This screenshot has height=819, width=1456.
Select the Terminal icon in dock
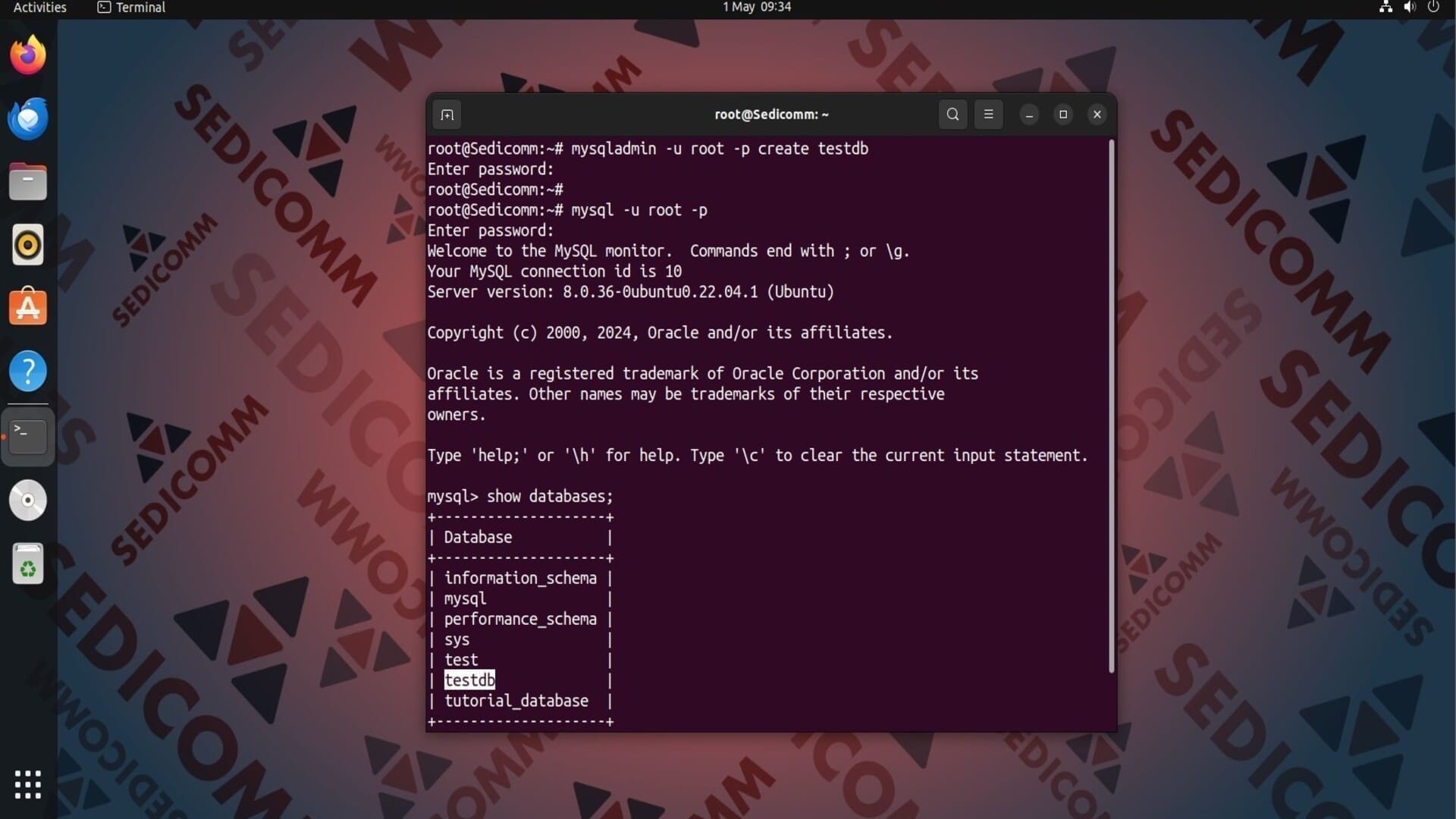(x=28, y=436)
